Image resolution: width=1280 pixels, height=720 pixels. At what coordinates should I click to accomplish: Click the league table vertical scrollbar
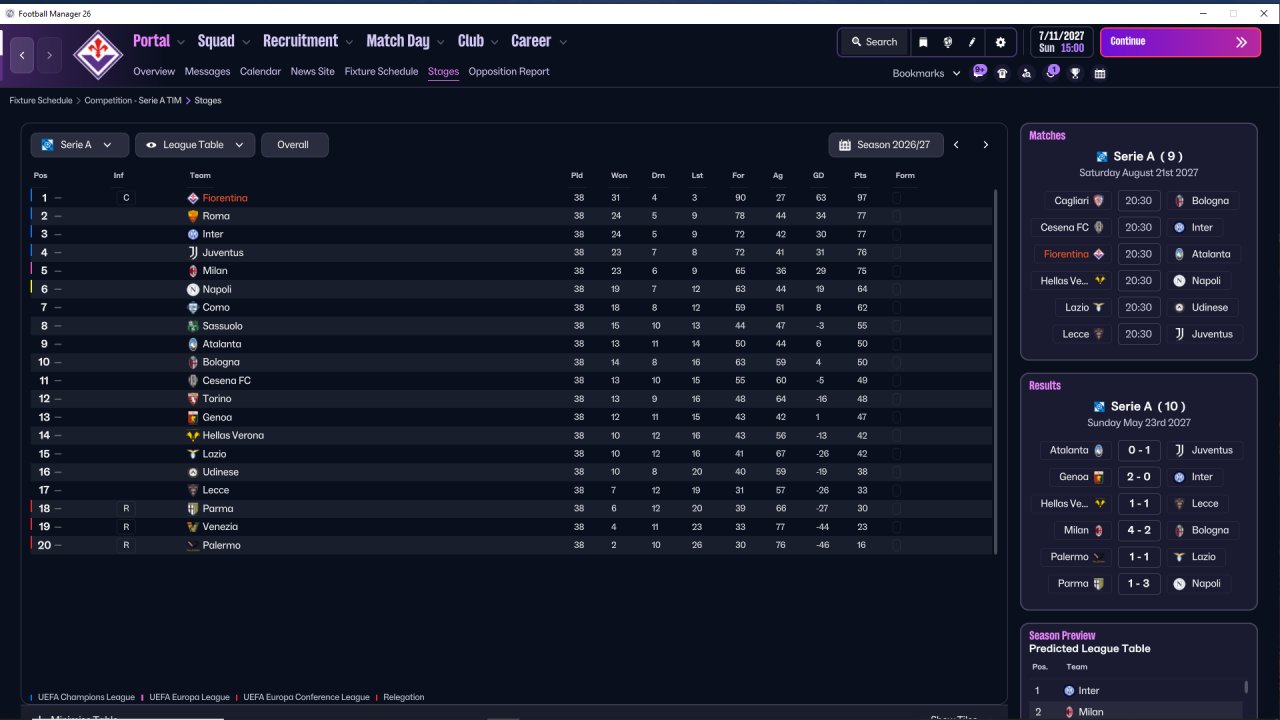tap(996, 371)
